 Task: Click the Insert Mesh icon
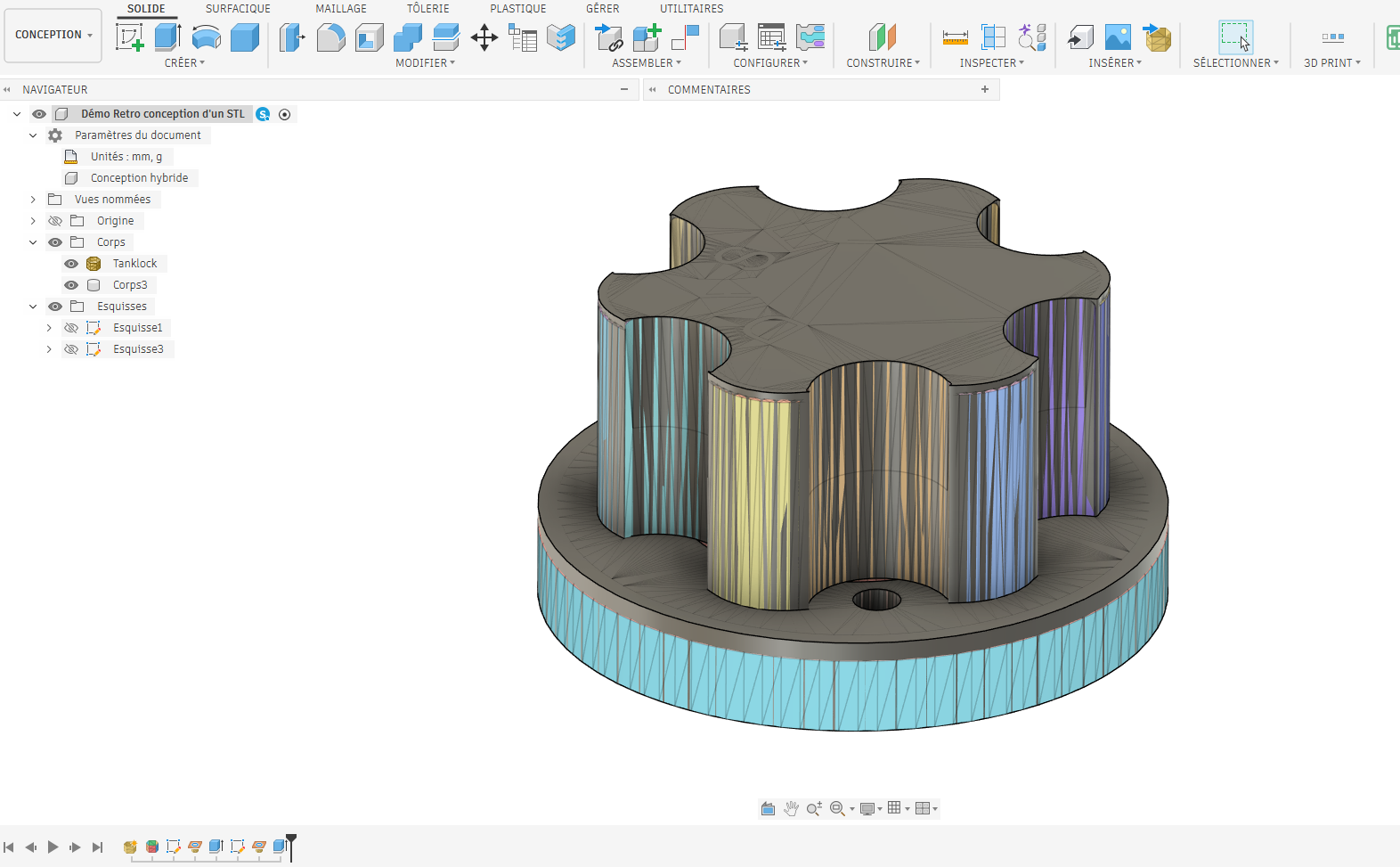pos(1157,37)
